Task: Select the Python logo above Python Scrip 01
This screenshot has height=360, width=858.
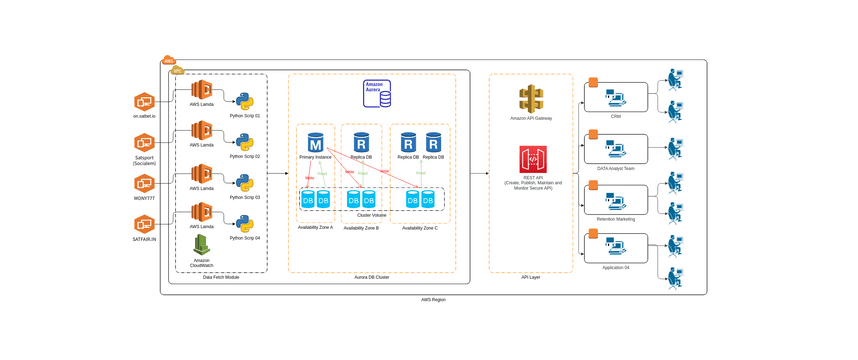Action: (x=245, y=102)
